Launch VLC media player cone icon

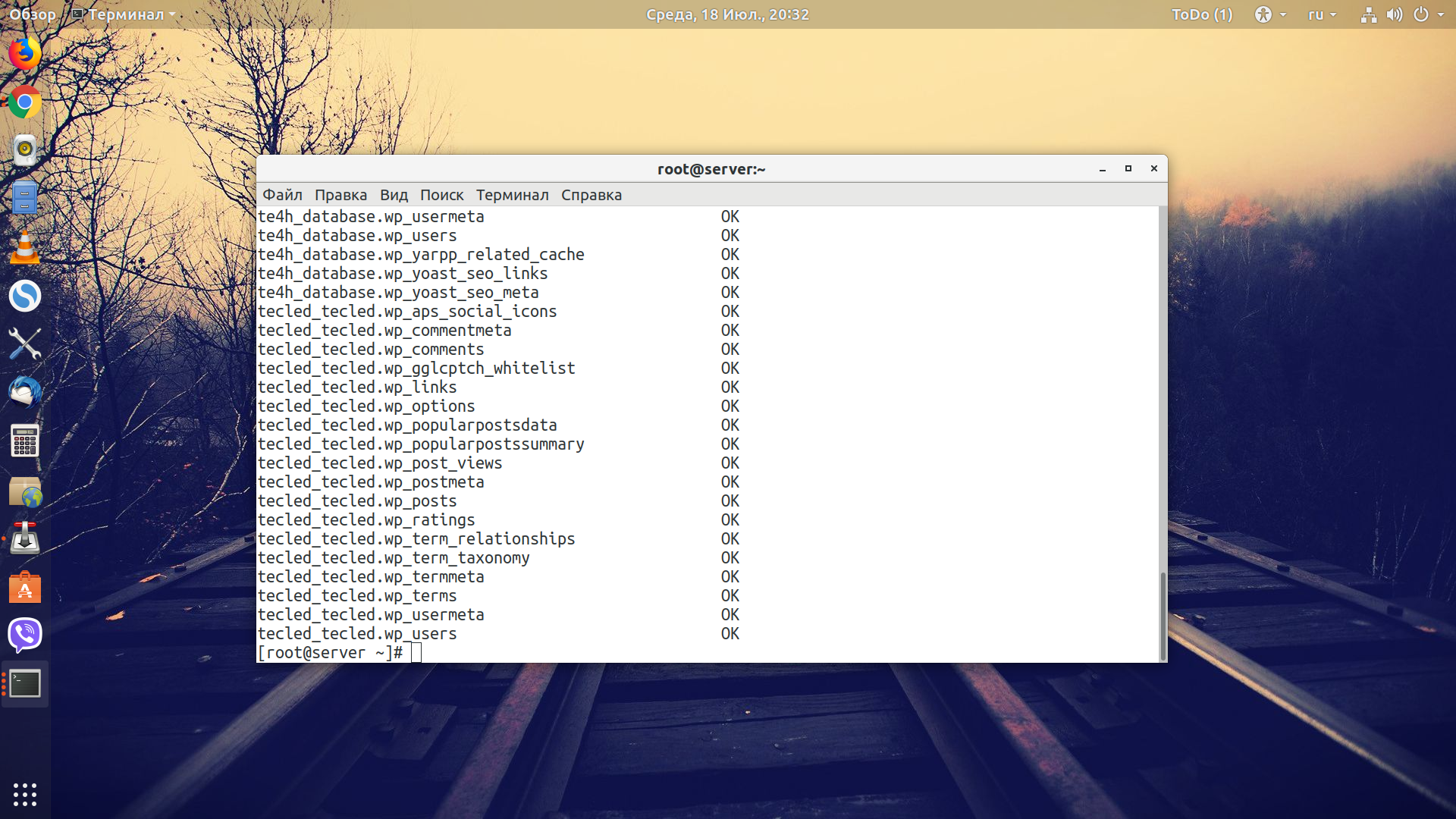[25, 247]
